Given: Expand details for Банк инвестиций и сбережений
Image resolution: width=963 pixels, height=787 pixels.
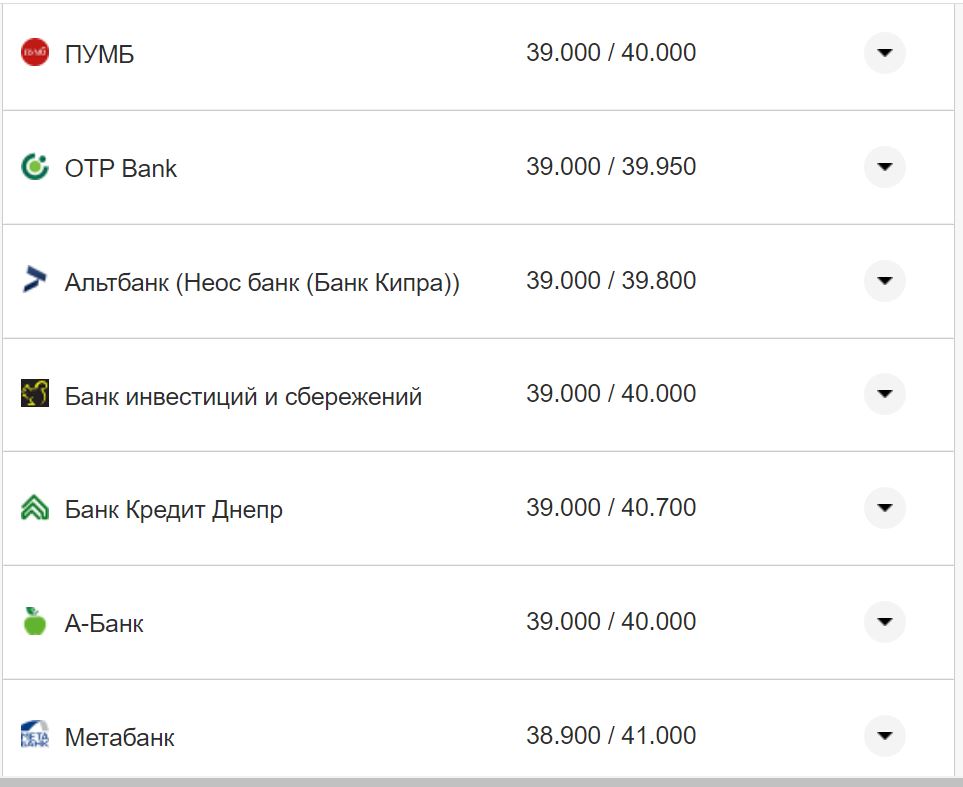Looking at the screenshot, I should pos(884,394).
